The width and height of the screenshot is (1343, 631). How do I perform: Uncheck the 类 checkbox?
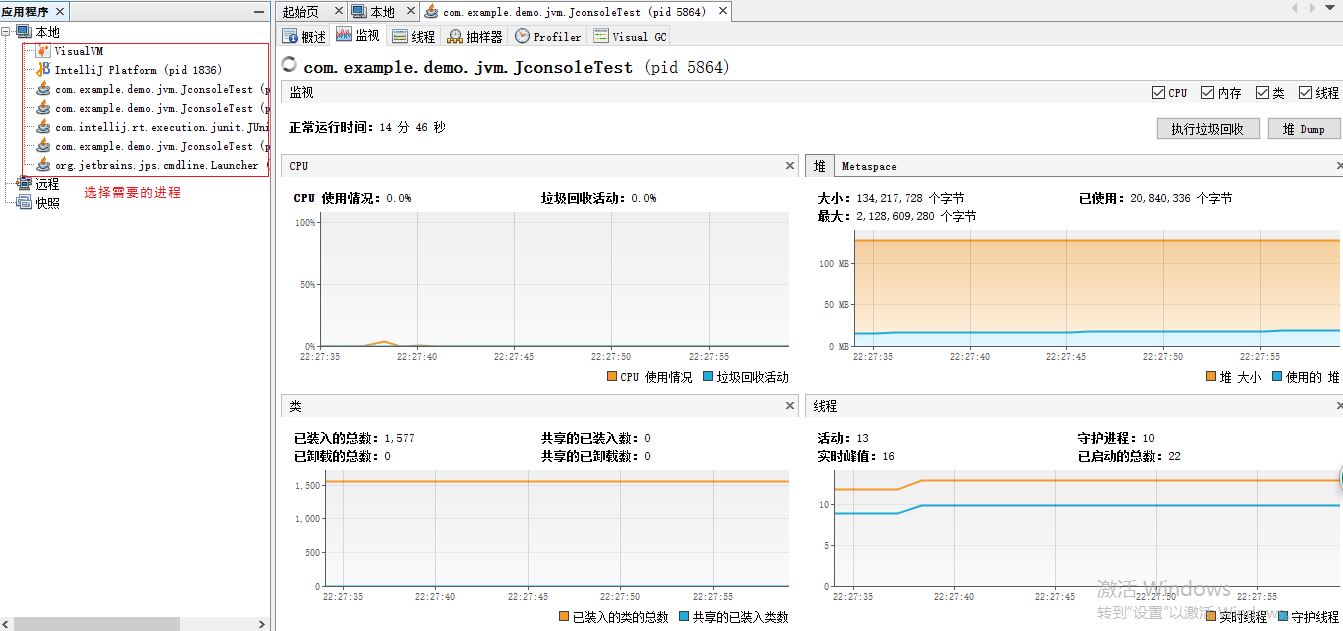1262,92
